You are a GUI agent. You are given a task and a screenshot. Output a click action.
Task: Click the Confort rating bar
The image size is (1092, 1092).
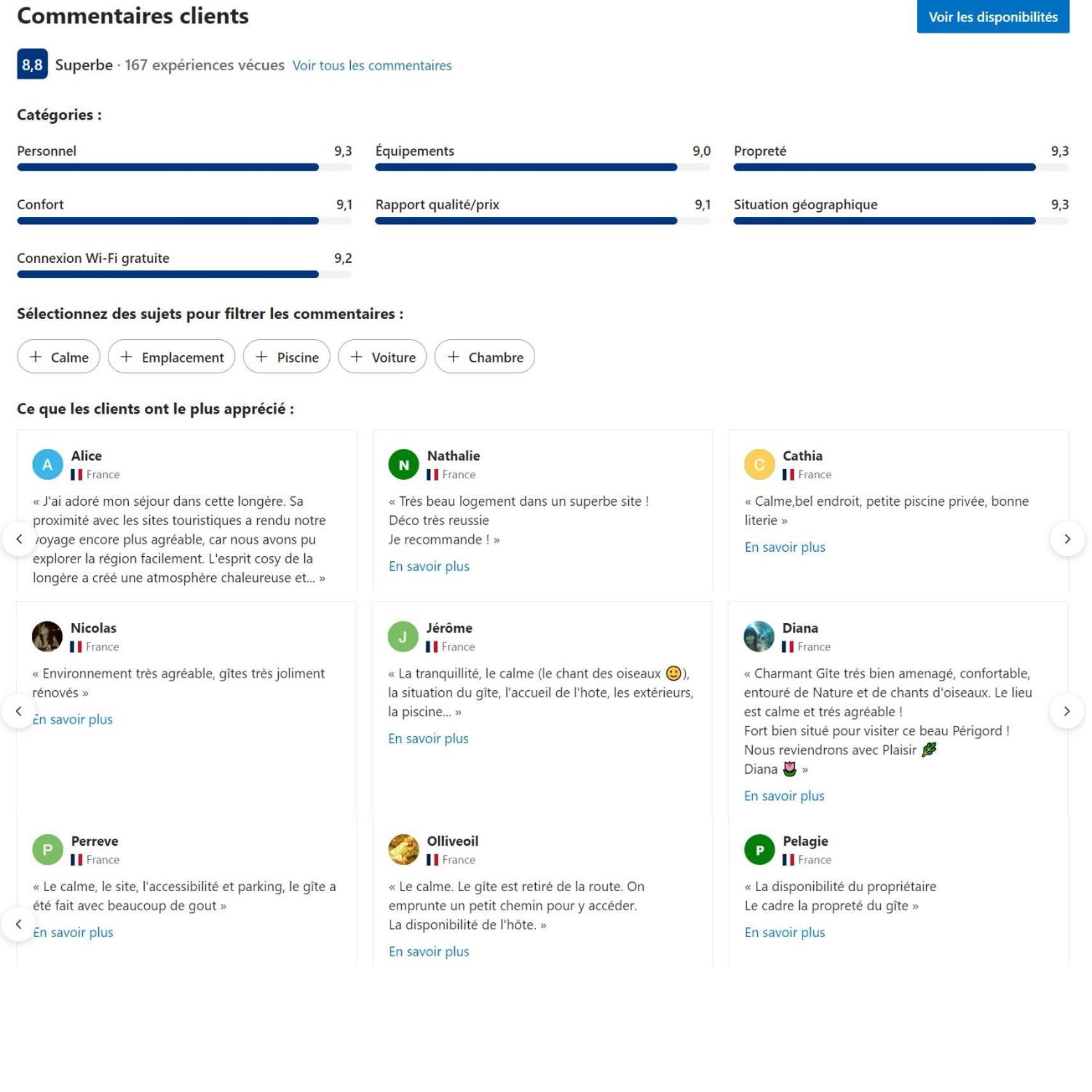[x=184, y=221]
